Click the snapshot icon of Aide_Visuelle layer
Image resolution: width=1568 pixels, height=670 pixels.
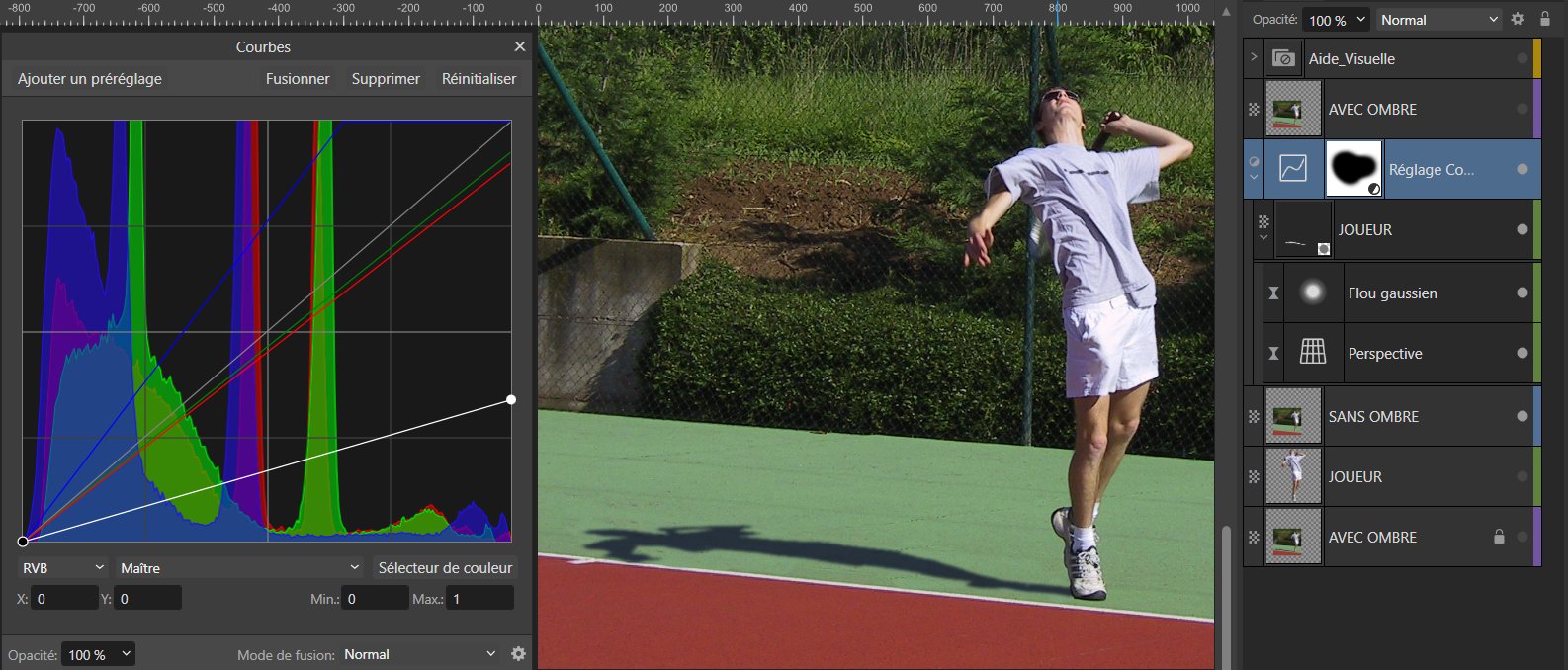pos(1283,58)
